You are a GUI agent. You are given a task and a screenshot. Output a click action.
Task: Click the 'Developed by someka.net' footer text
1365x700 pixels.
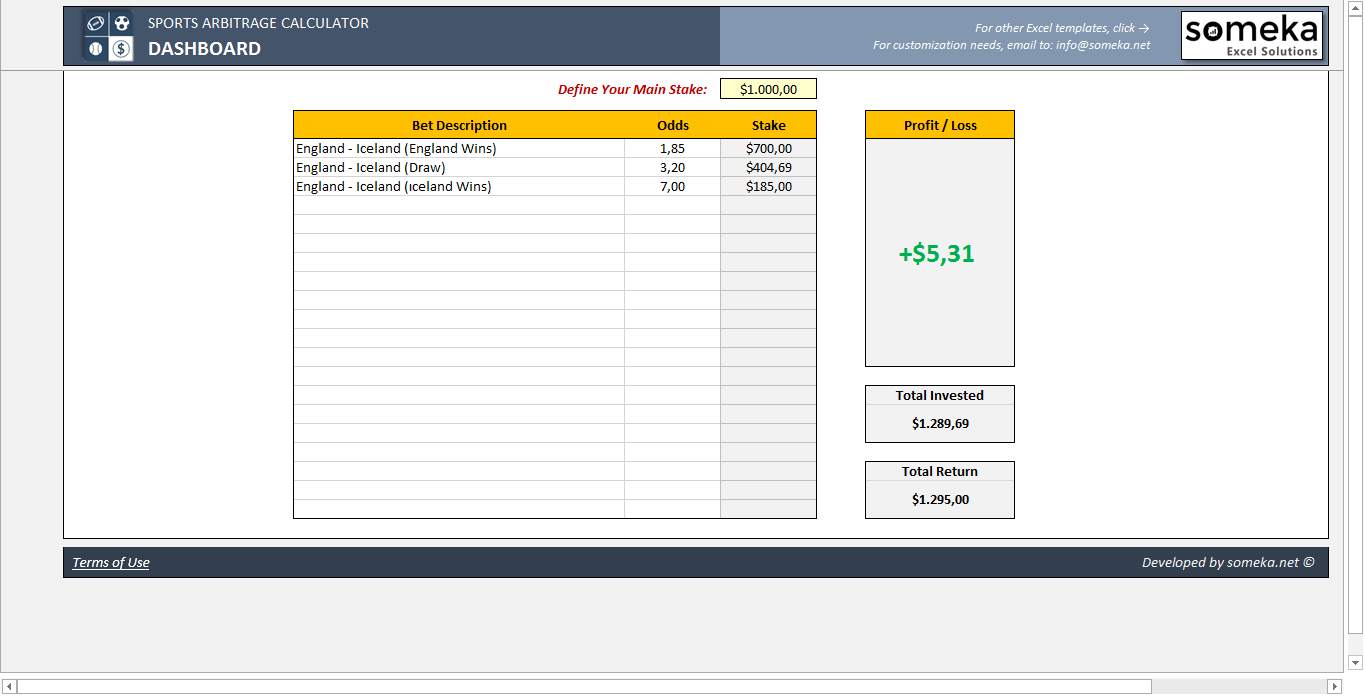(x=1228, y=563)
